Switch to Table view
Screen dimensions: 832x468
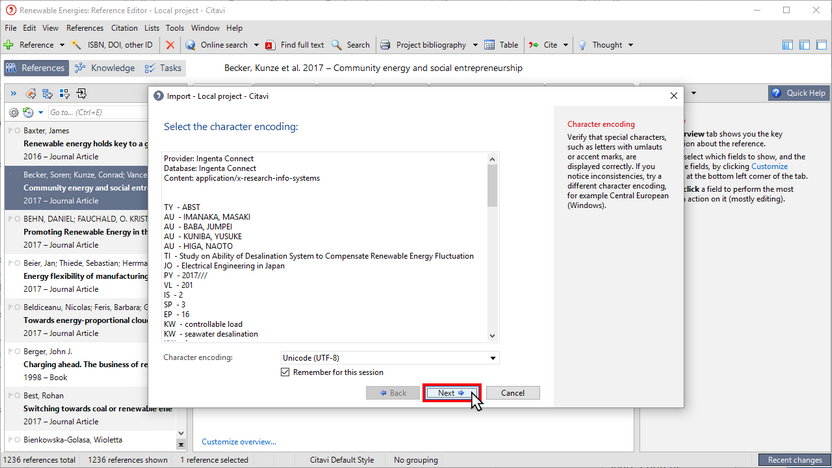point(501,45)
